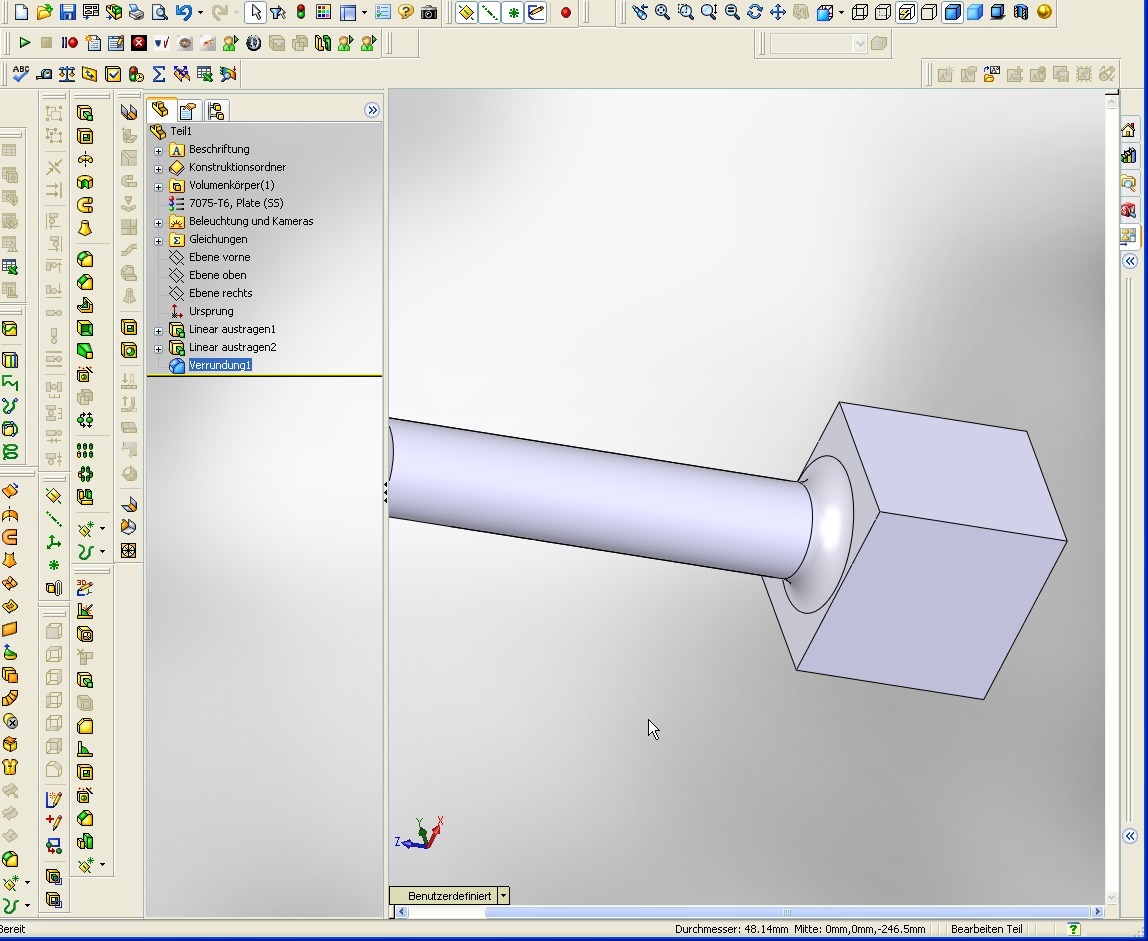This screenshot has height=941, width=1148.
Task: Expand the Linear austragen1 feature
Action: click(158, 330)
